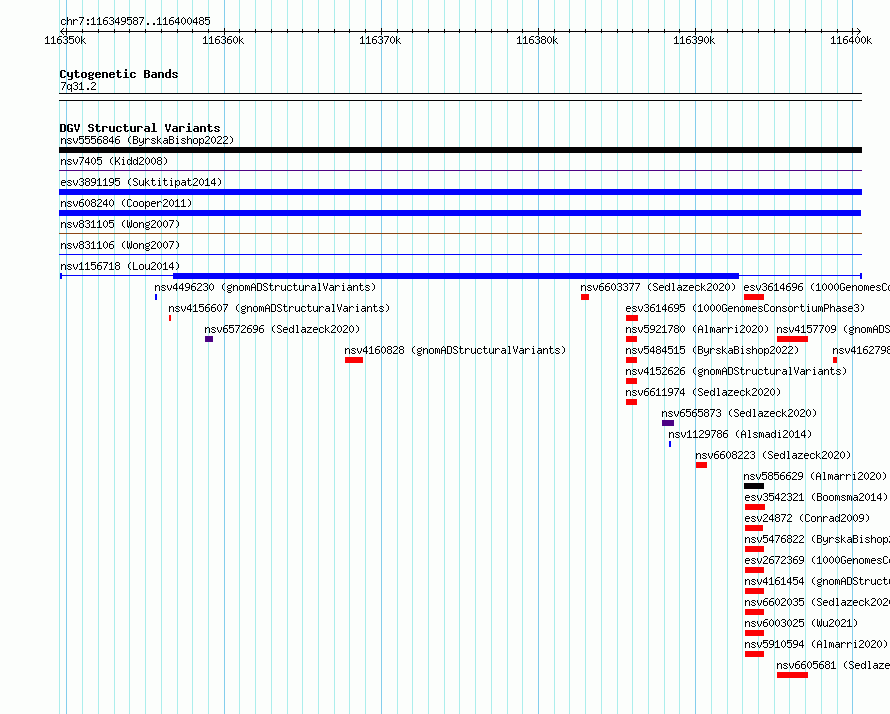
Task: Click the 116400k ruler label
Action: (x=851, y=40)
